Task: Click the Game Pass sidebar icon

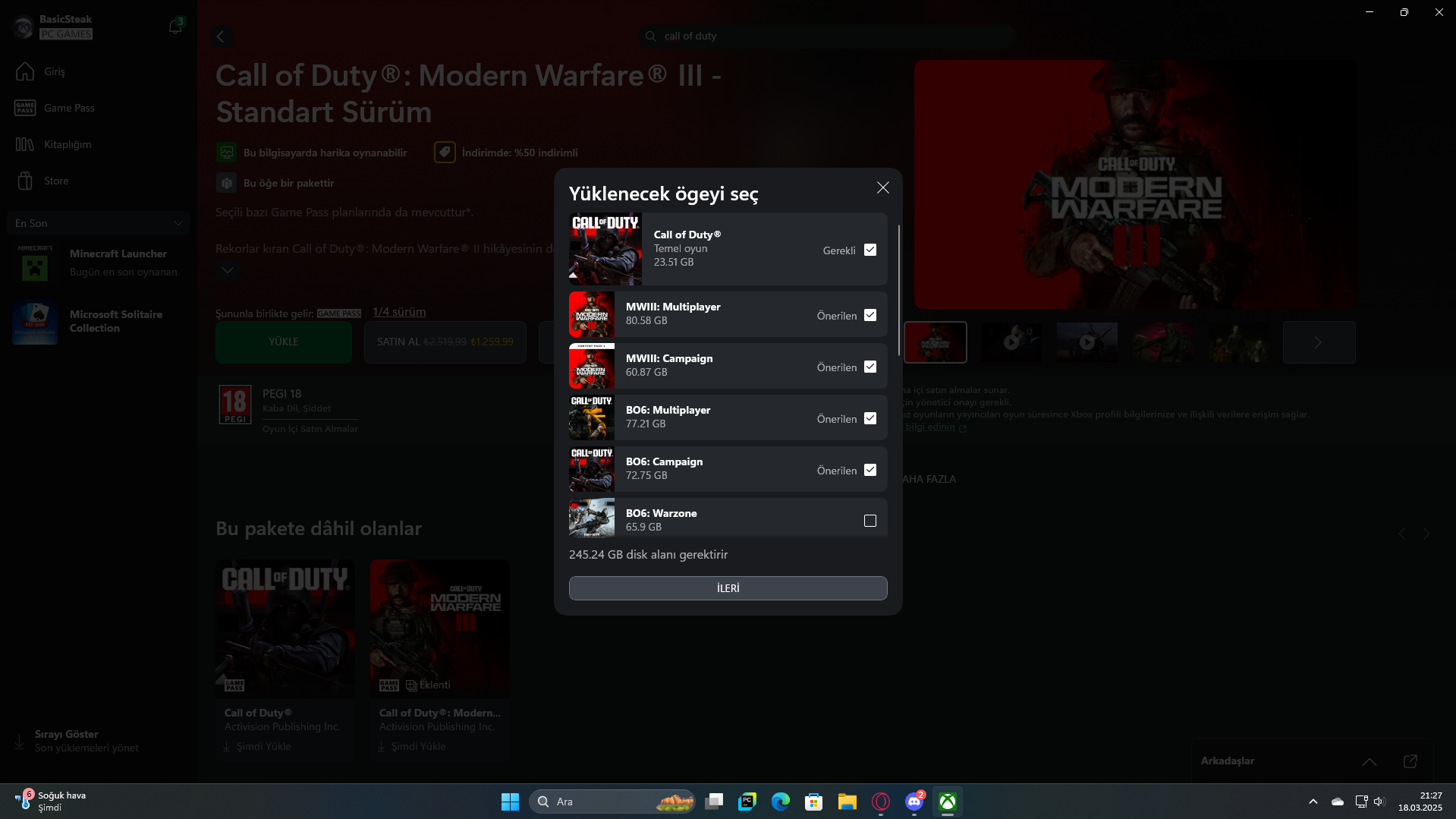Action: click(x=25, y=108)
